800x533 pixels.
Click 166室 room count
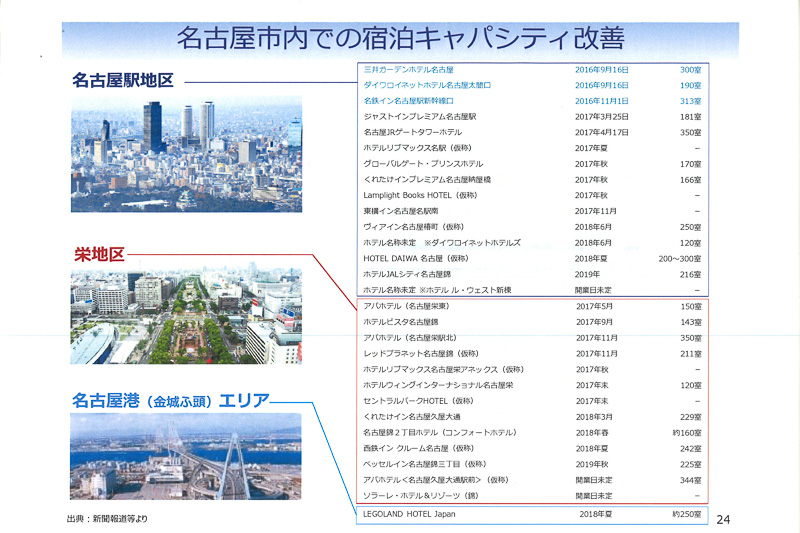point(690,180)
